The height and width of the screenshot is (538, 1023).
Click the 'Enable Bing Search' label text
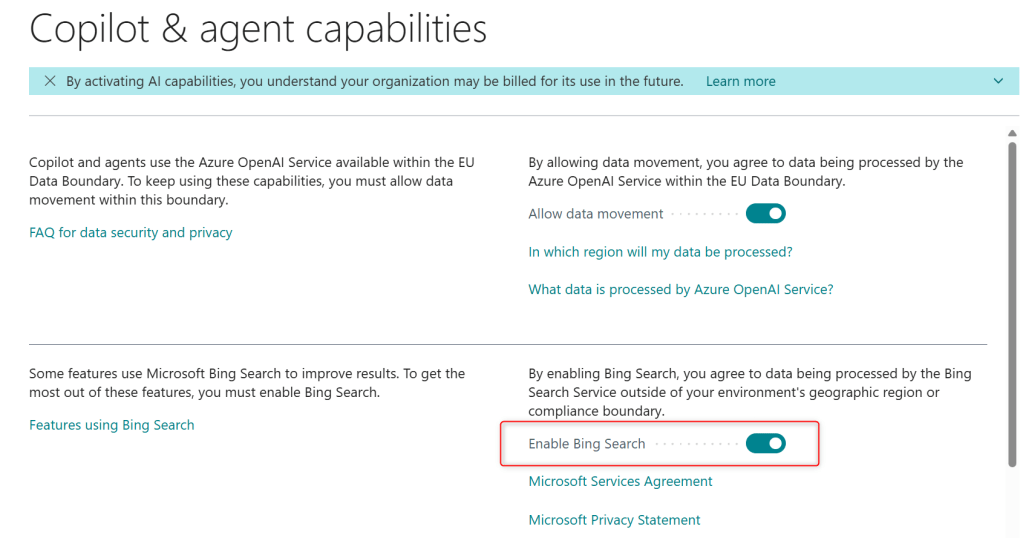[586, 444]
